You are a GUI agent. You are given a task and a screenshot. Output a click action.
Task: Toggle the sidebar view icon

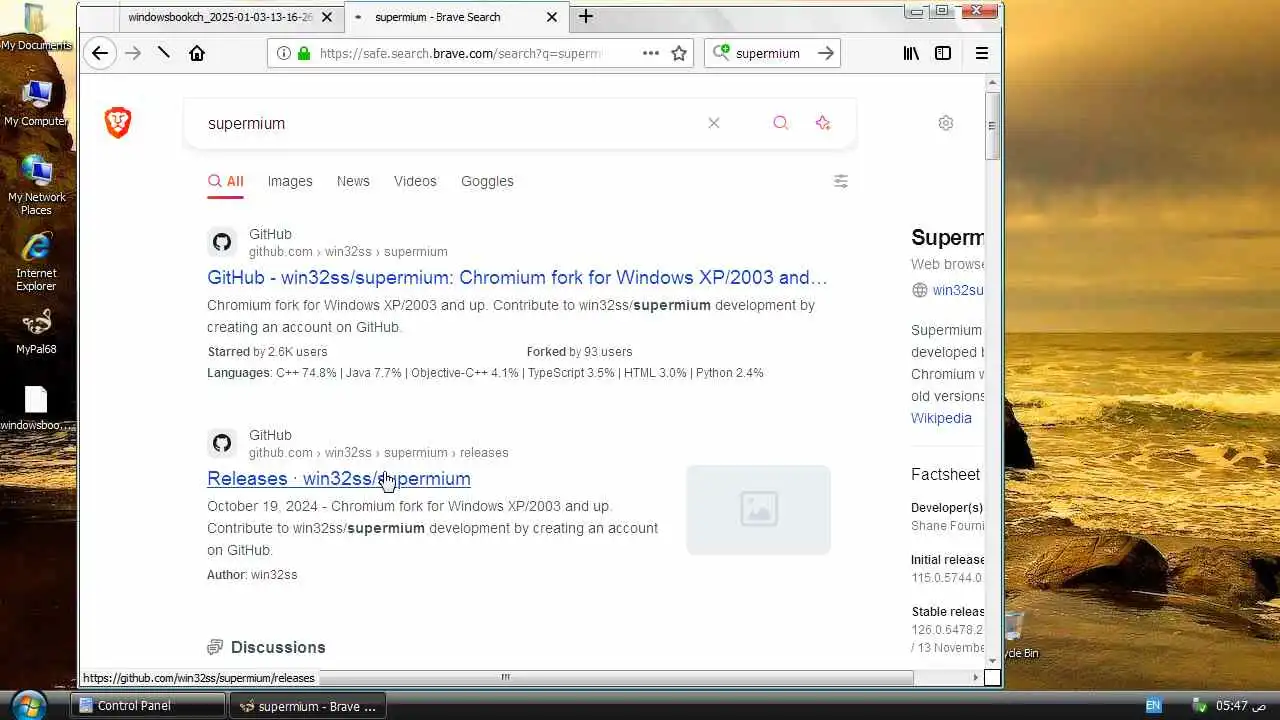[943, 53]
